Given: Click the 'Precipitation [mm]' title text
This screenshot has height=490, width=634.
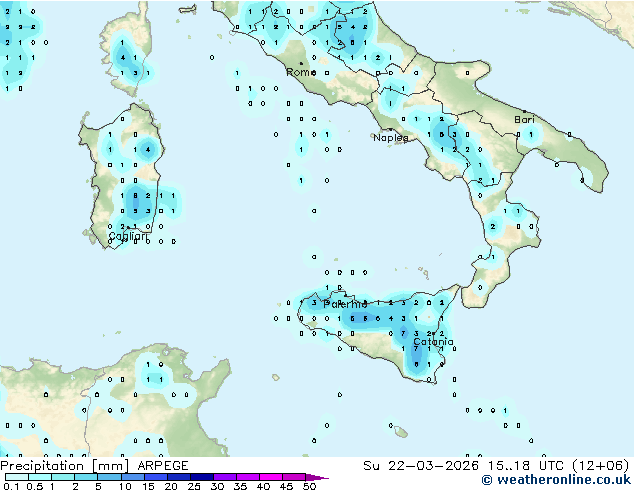Looking at the screenshot, I should (65, 466).
